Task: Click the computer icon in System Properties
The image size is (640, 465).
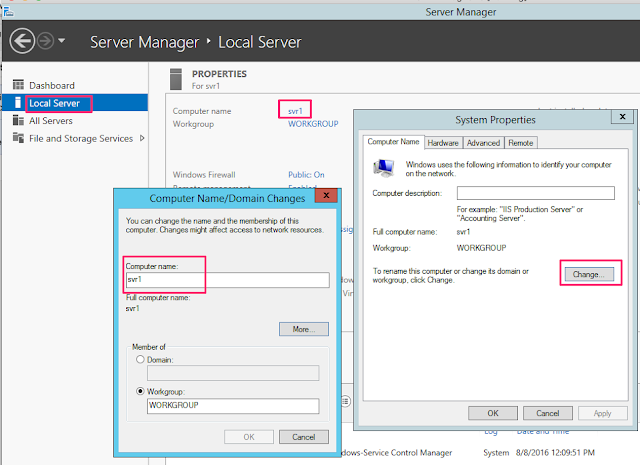Action: (384, 168)
